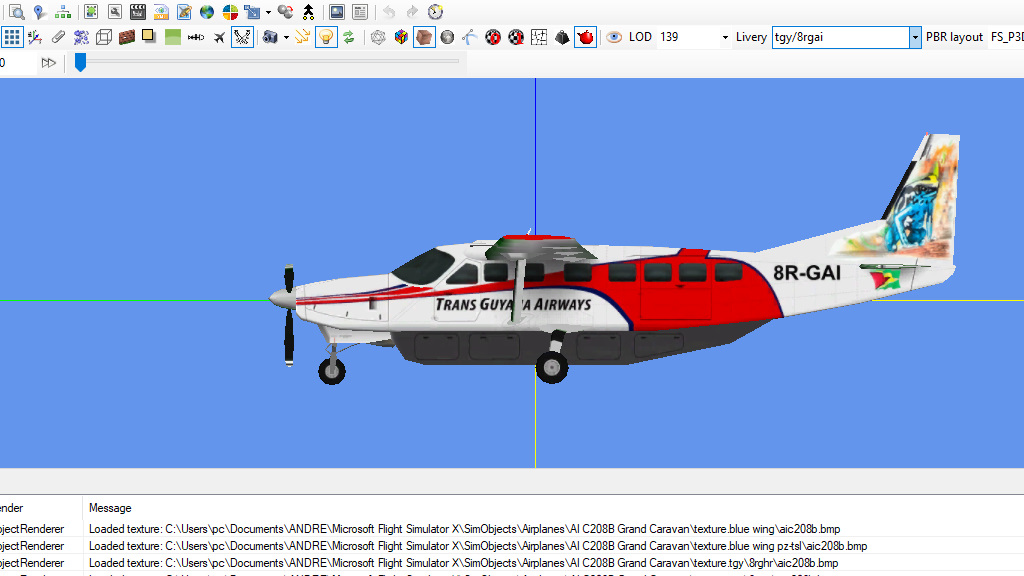Toggle the crossed arrows skeleton icon
The height and width of the screenshot is (576, 1024).
pos(242,37)
